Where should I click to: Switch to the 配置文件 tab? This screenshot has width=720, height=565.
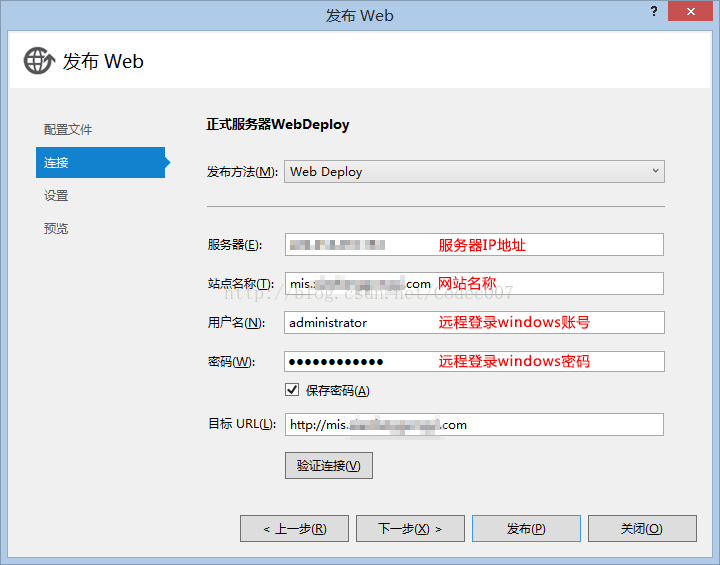(68, 130)
